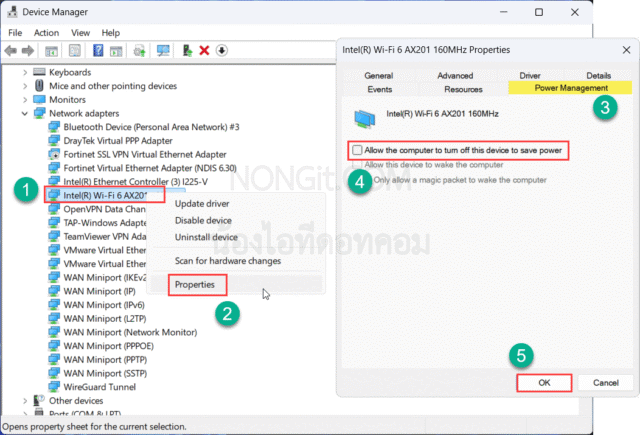Click the Mice and other pointing devices icon
Viewport: 640px width, 435px height.
pos(39,86)
